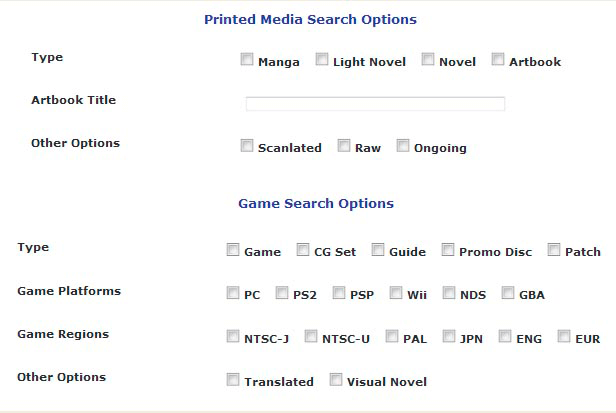616x413 pixels.
Task: Select the Artbook checkbox
Action: (x=498, y=59)
